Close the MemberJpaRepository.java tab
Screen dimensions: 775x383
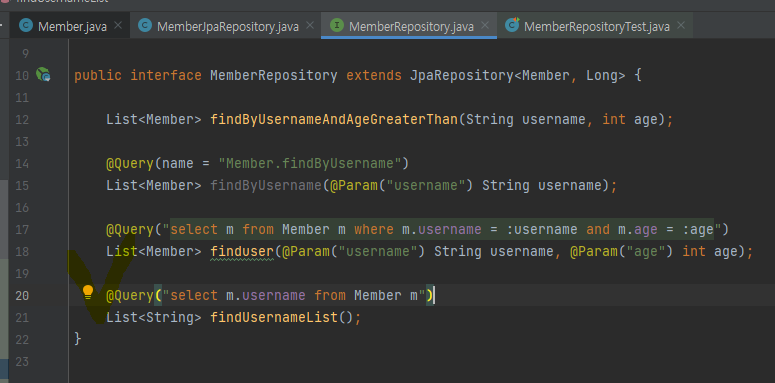click(x=309, y=25)
